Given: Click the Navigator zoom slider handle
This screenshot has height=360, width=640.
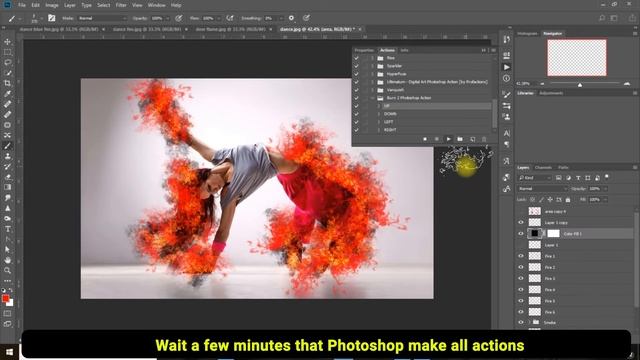Looking at the screenshot, I should (580, 84).
